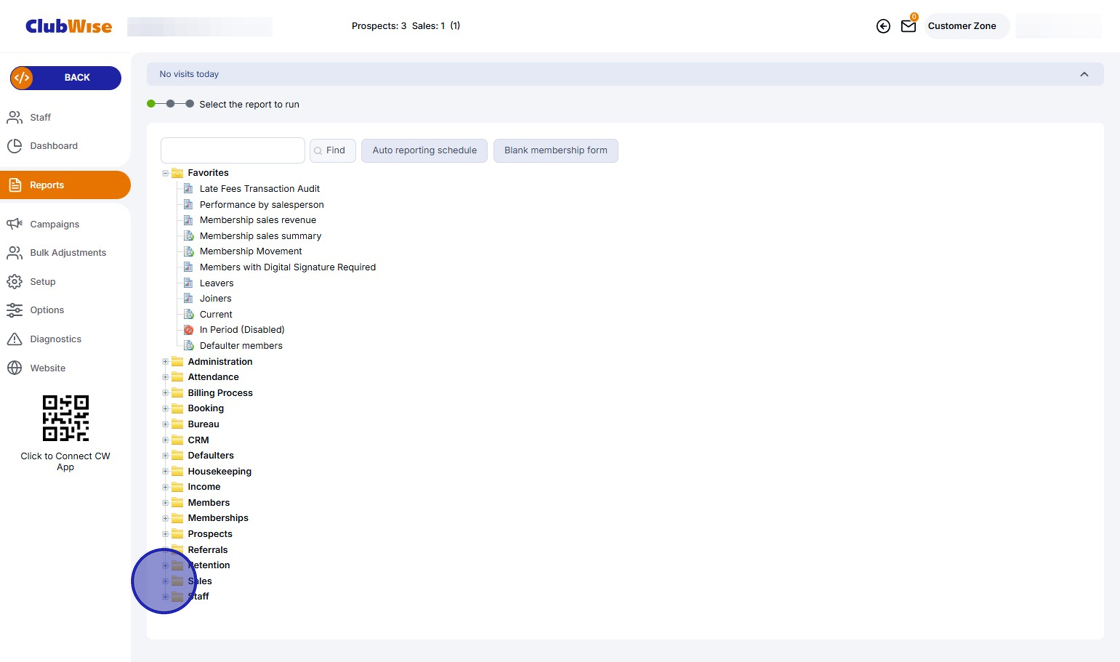Click the ClubWise logo
The height and width of the screenshot is (662, 1120).
pos(69,26)
